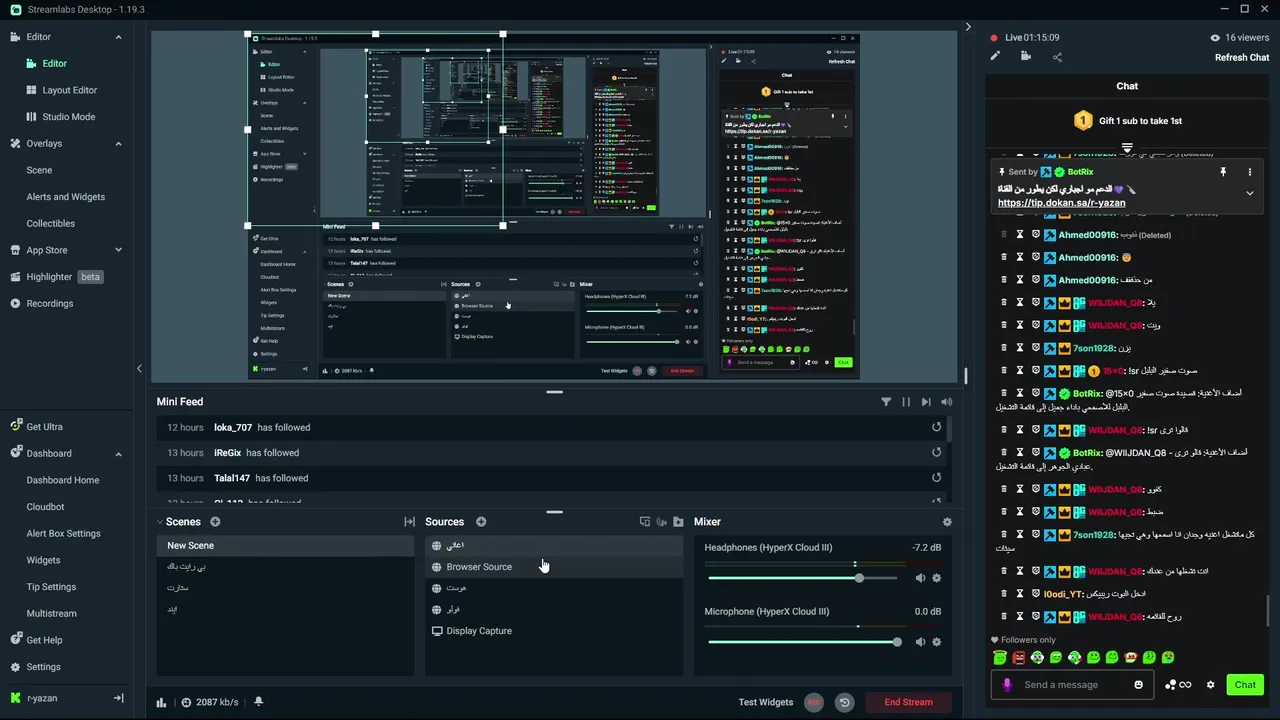Open the emoji picker in chat input

[1138, 685]
